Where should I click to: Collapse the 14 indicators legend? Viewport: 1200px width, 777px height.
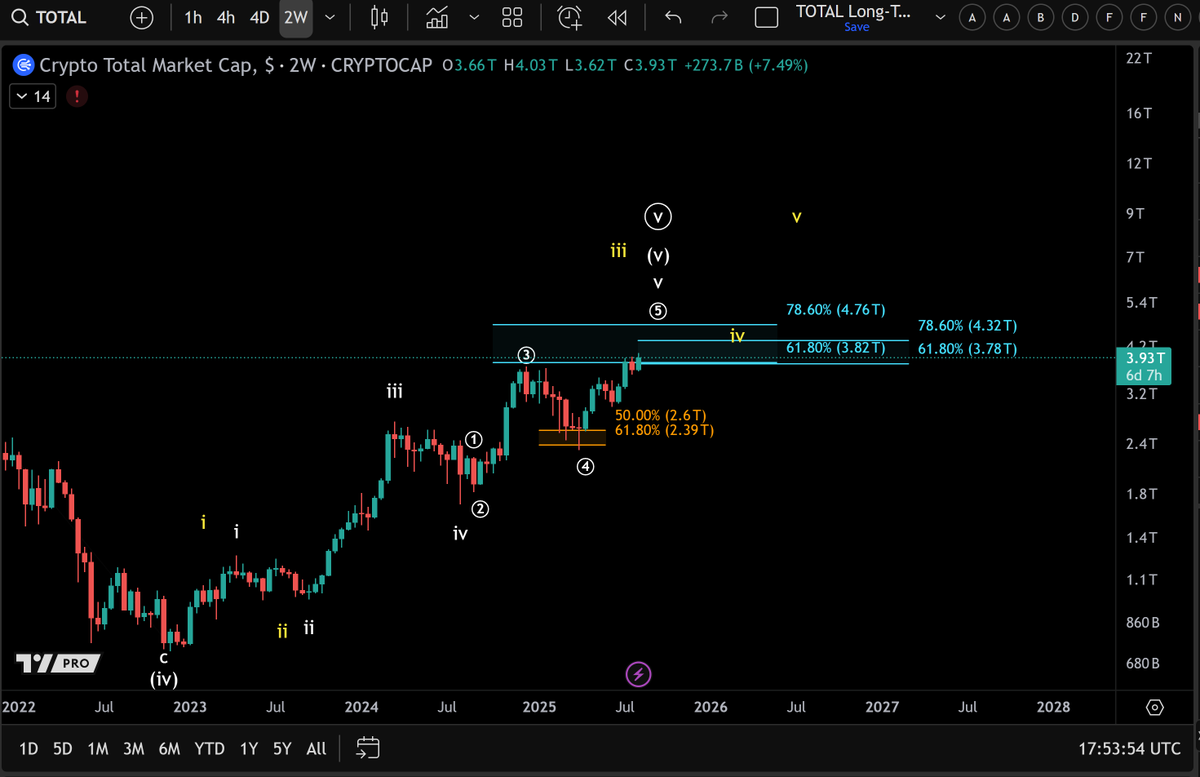click(34, 97)
